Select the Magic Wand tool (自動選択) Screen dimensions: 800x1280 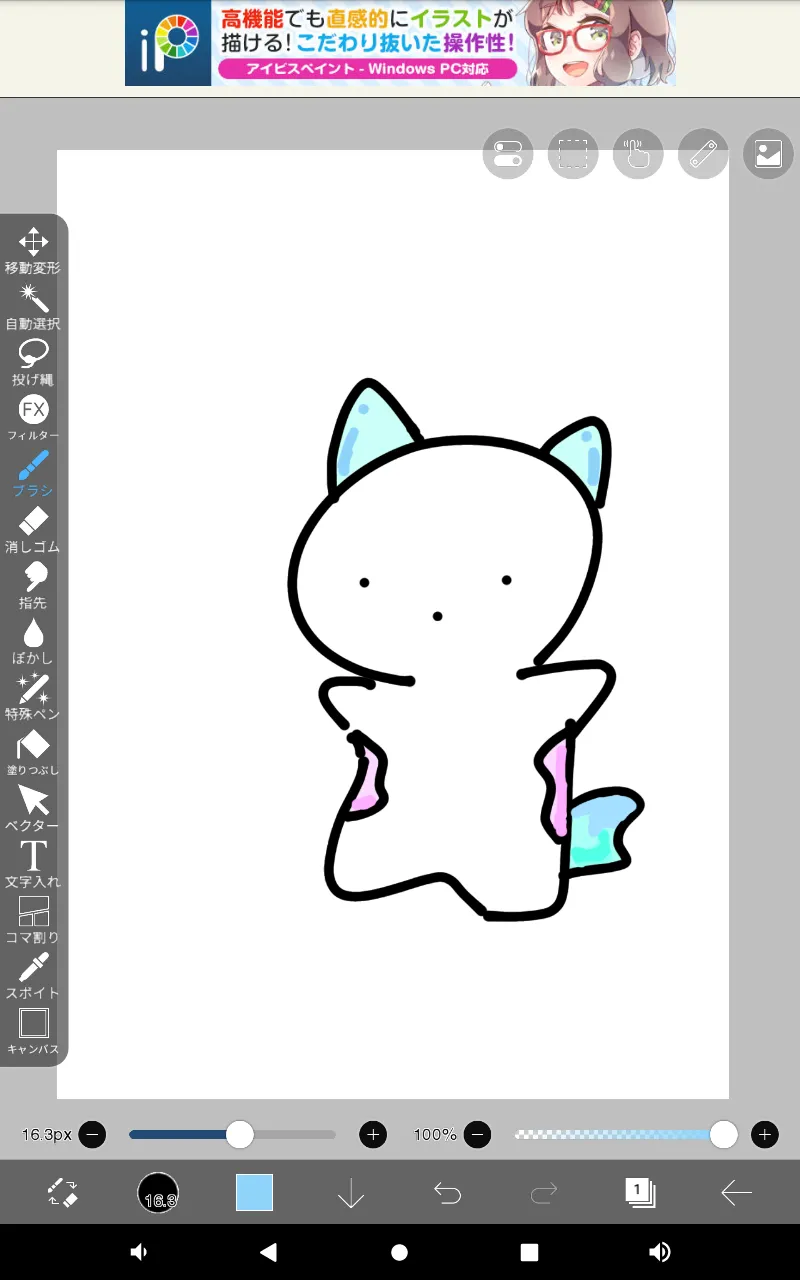33,307
